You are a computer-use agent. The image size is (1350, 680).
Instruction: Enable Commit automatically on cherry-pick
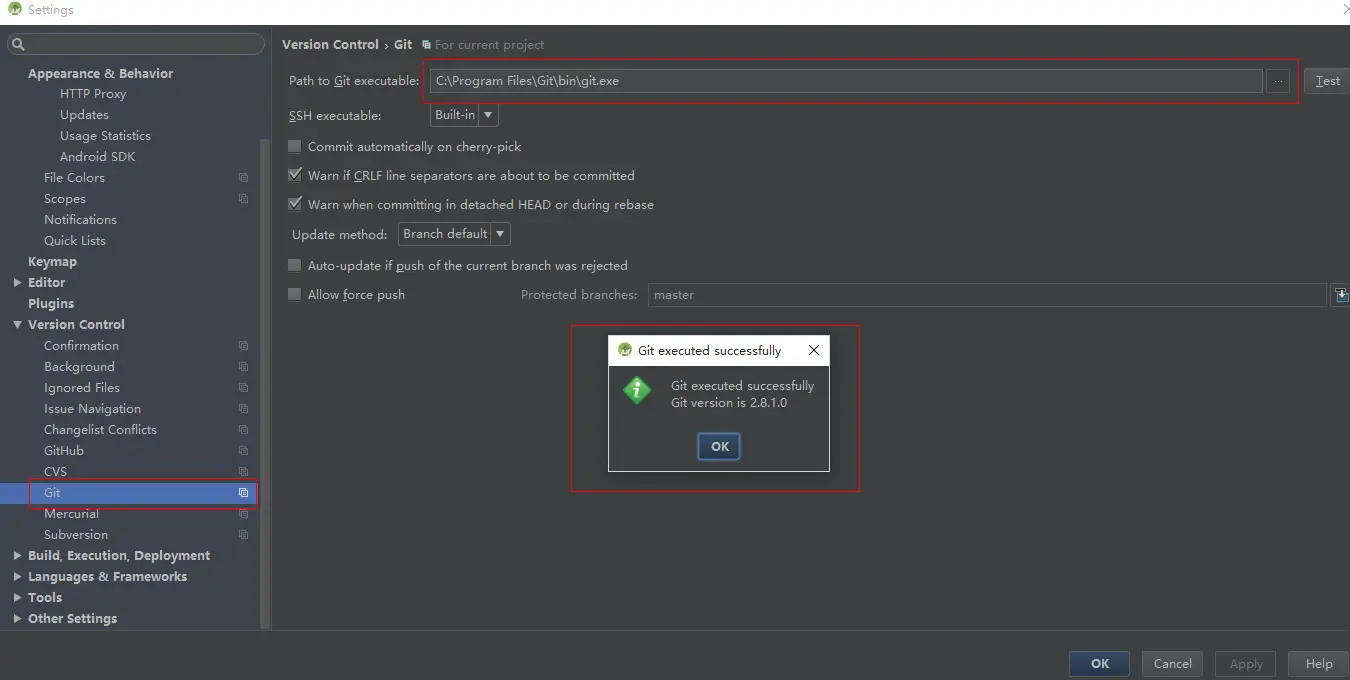pos(295,146)
